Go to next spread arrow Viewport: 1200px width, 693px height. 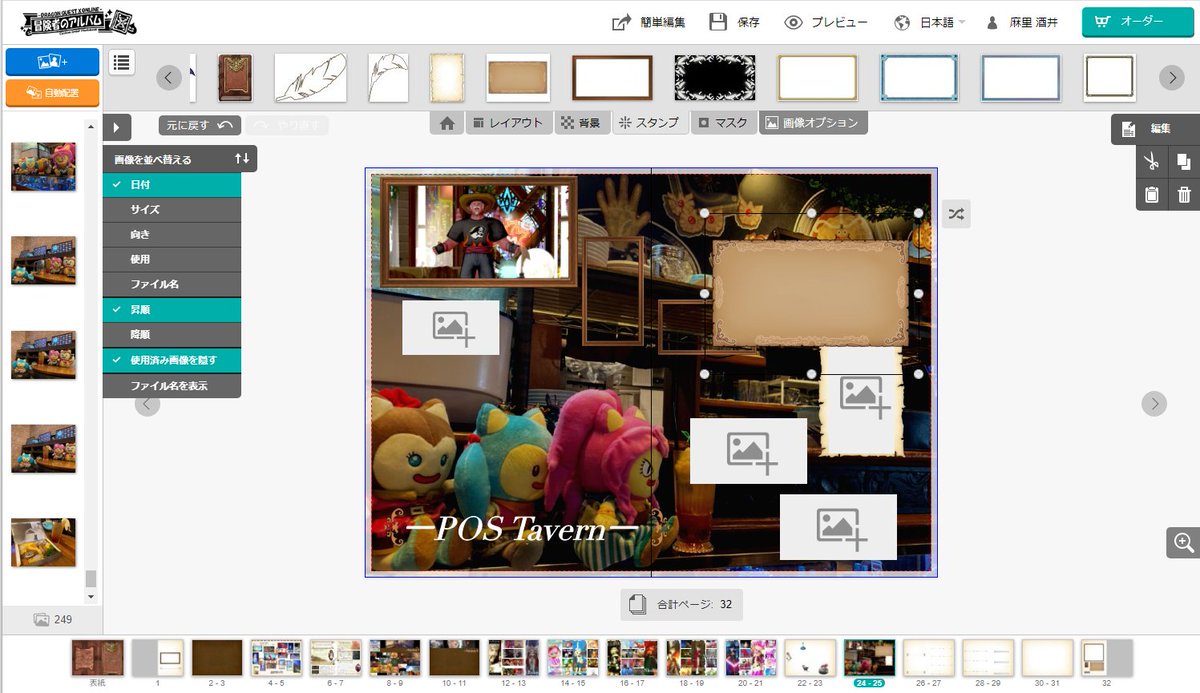[1155, 403]
